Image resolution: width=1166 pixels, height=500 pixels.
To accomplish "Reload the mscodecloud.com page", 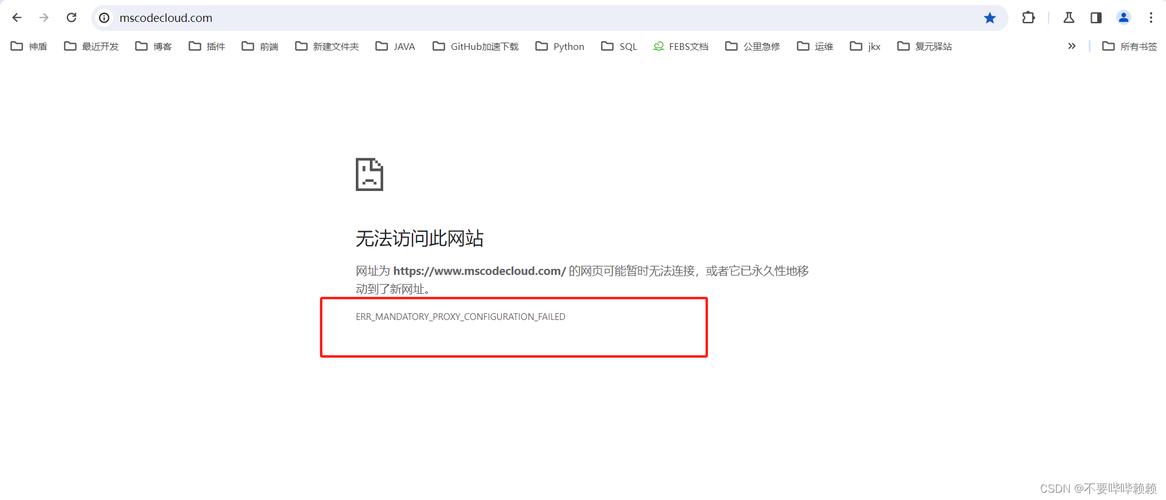I will point(71,18).
